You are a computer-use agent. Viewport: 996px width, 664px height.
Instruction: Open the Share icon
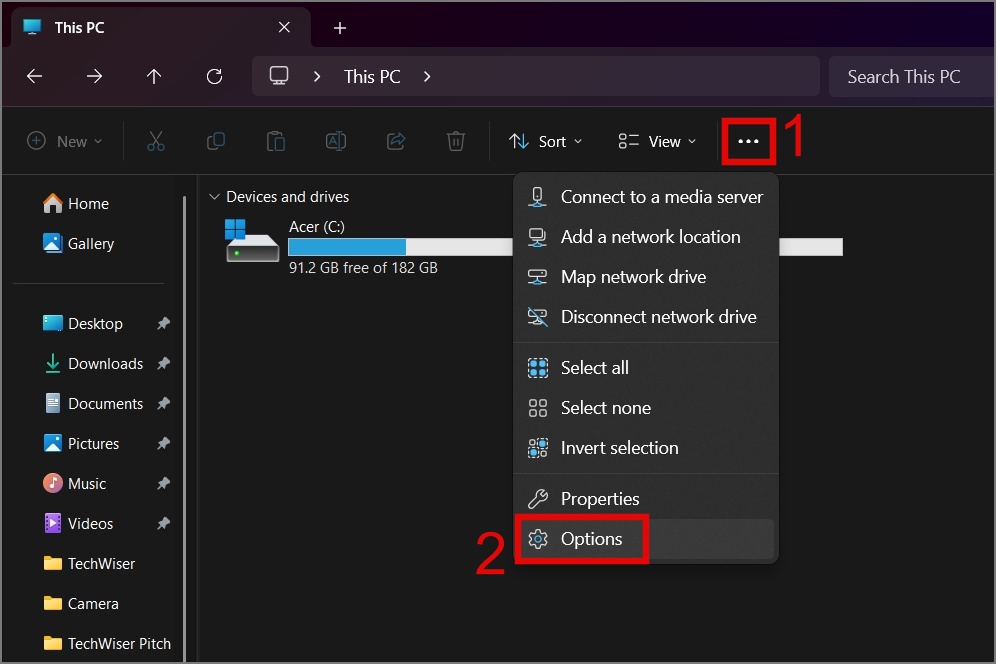click(396, 141)
